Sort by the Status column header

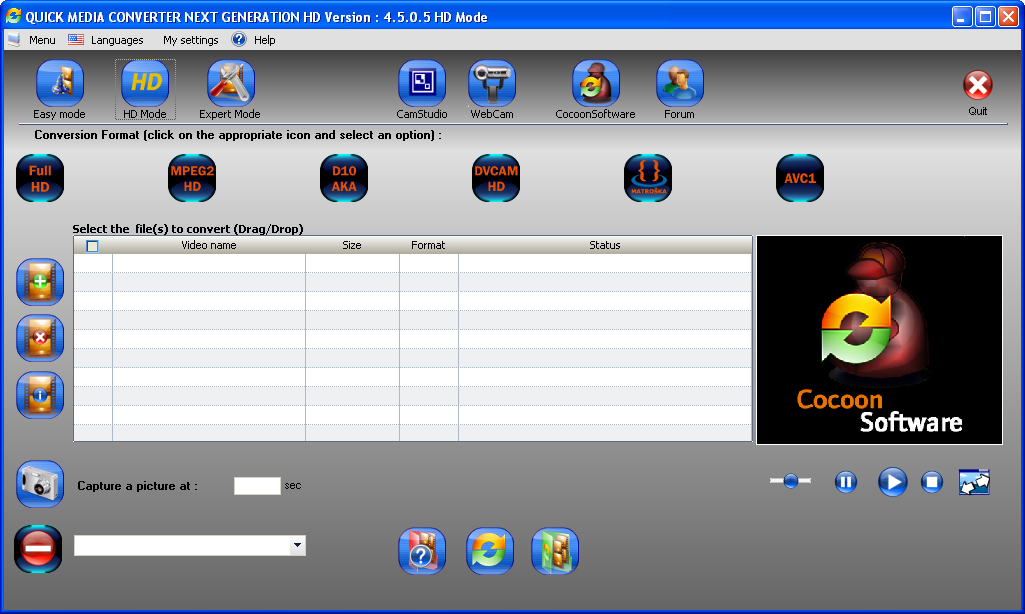[x=605, y=245]
